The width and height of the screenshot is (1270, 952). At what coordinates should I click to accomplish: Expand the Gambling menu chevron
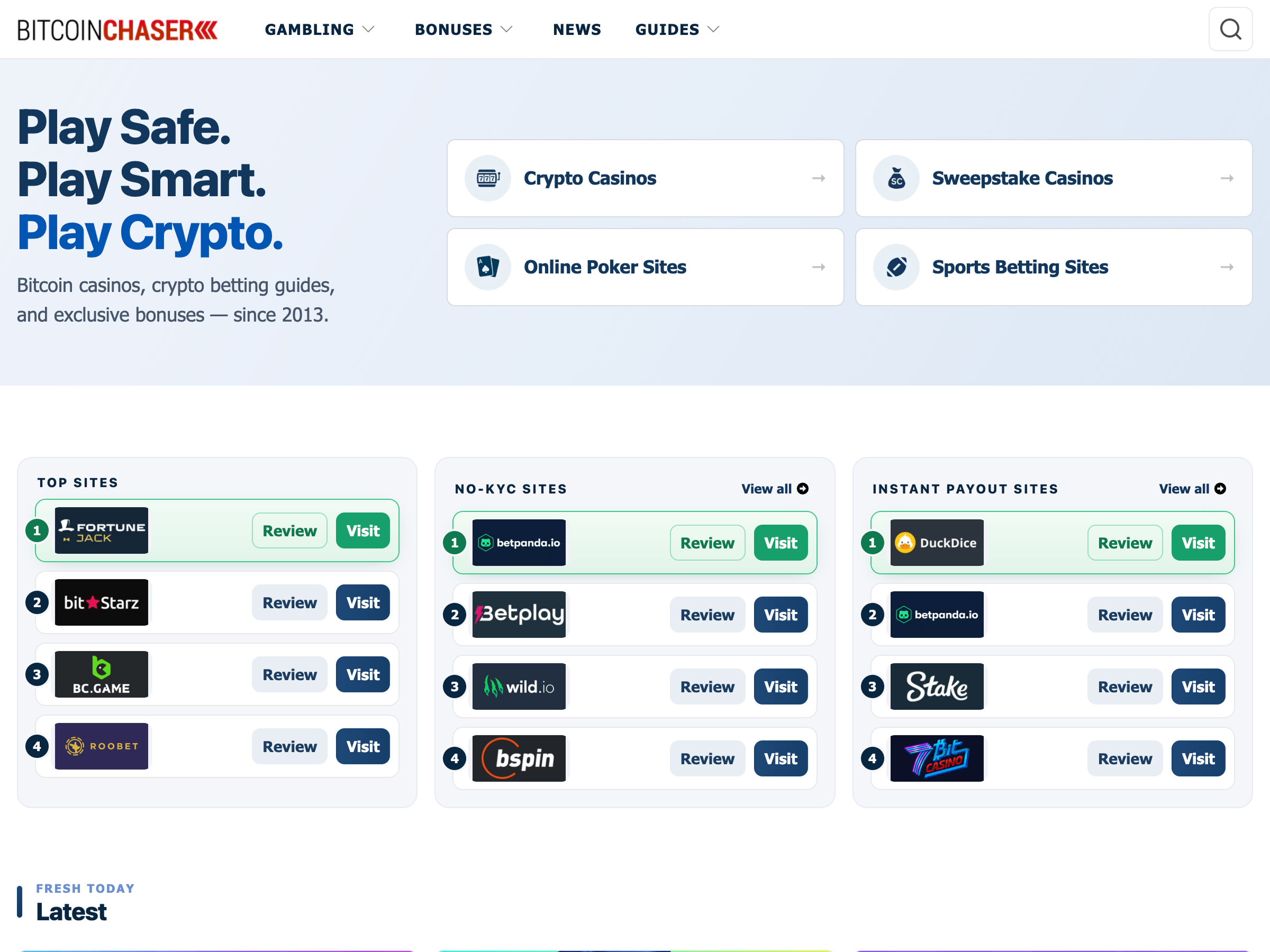coord(369,29)
